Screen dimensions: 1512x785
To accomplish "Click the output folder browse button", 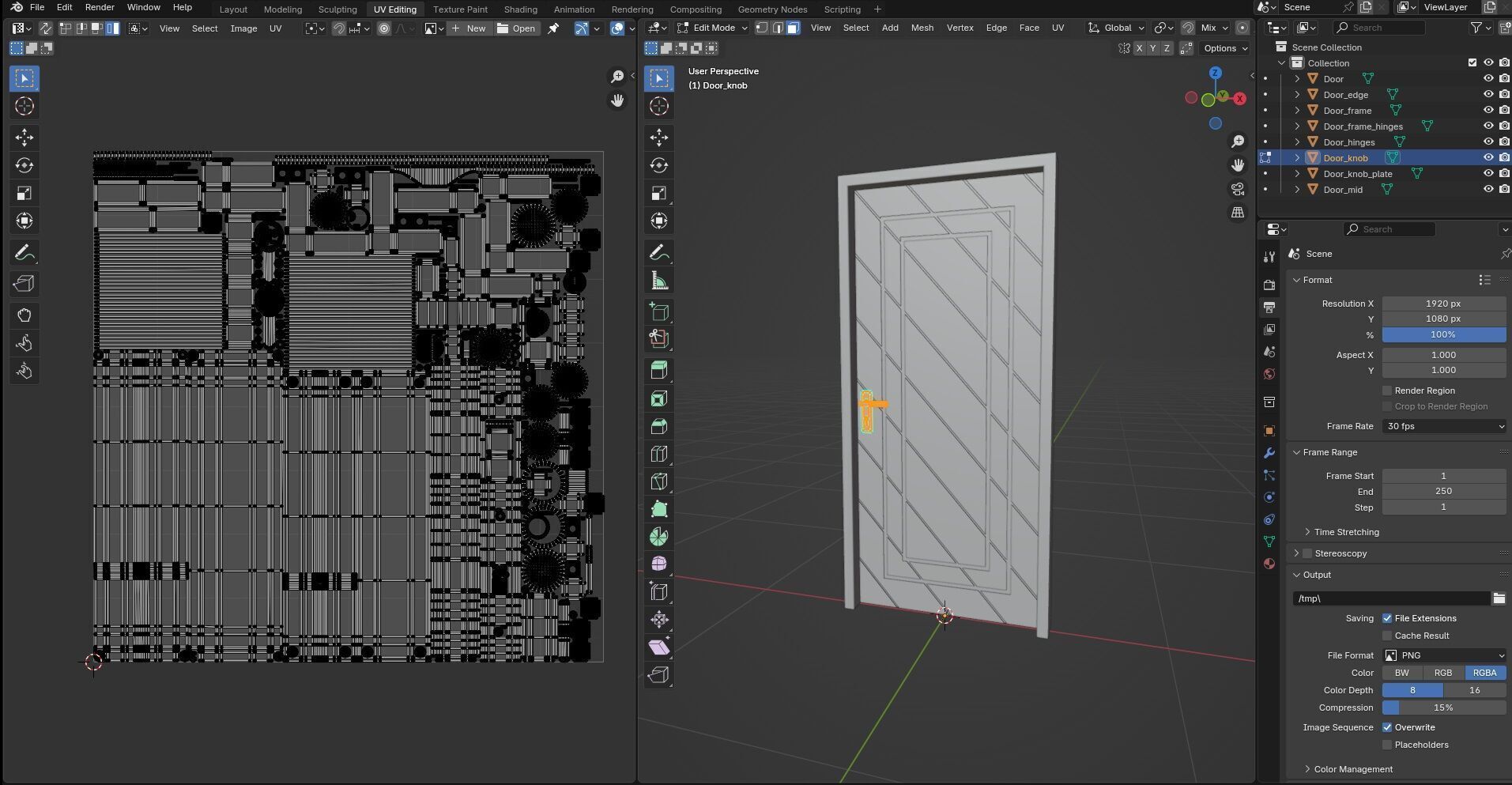I will pyautogui.click(x=1499, y=598).
